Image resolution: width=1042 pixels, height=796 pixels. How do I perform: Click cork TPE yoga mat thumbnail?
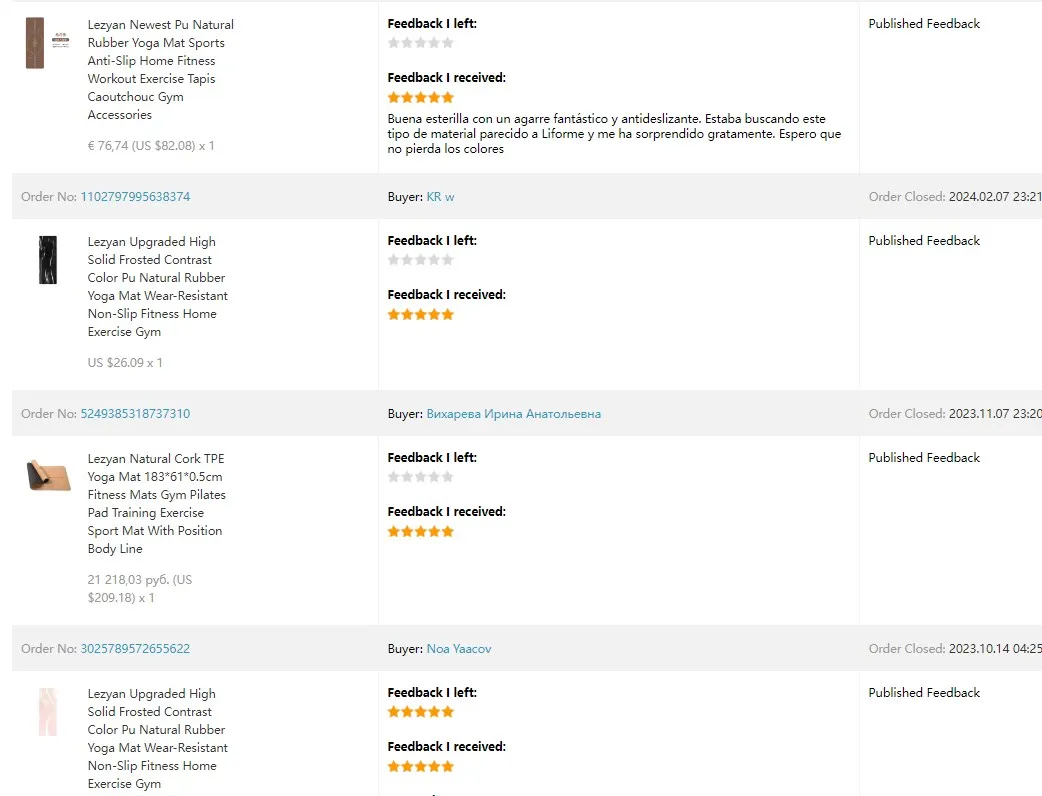(x=49, y=474)
